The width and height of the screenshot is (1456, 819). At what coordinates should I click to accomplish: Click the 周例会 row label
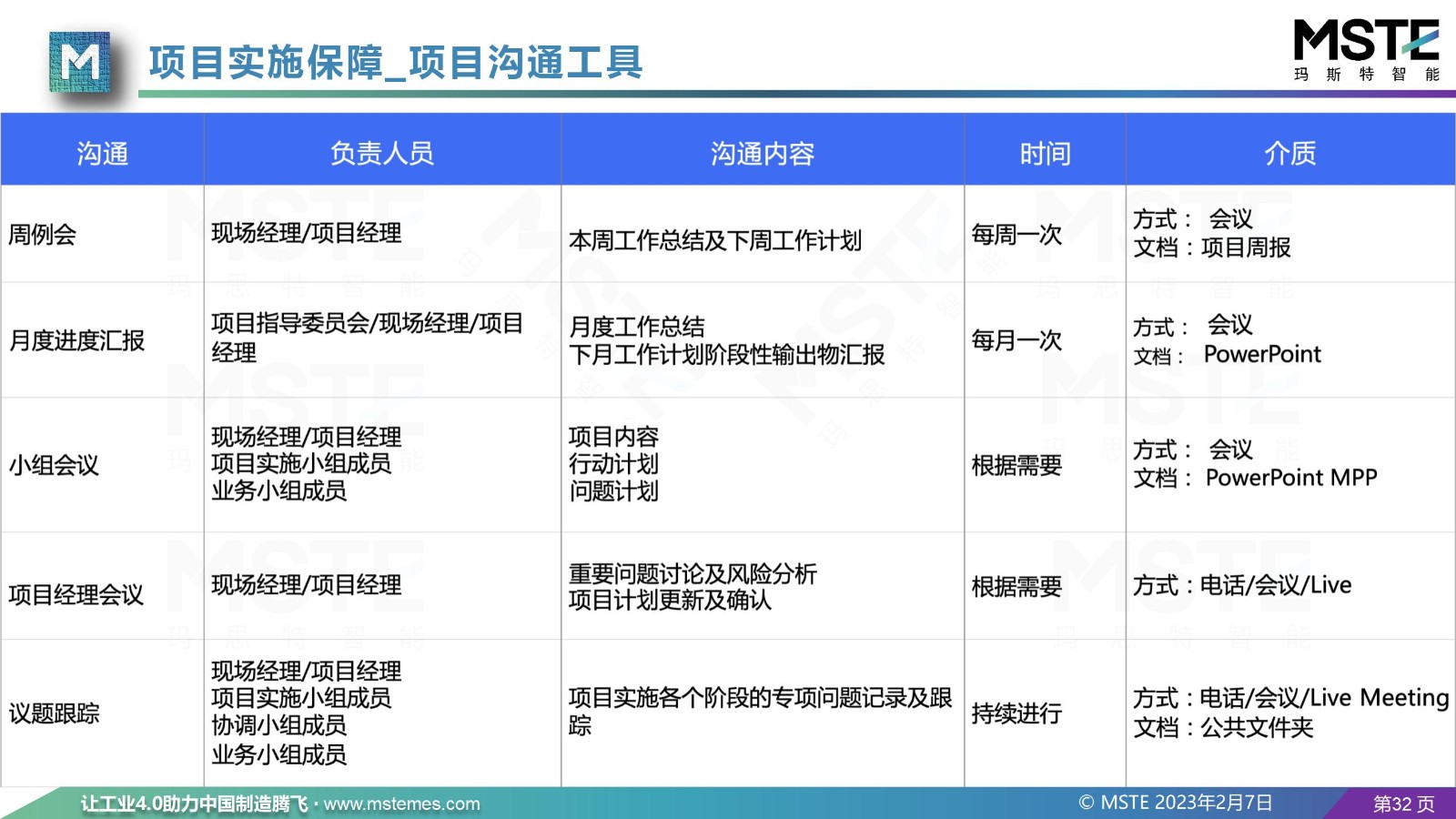(x=42, y=235)
